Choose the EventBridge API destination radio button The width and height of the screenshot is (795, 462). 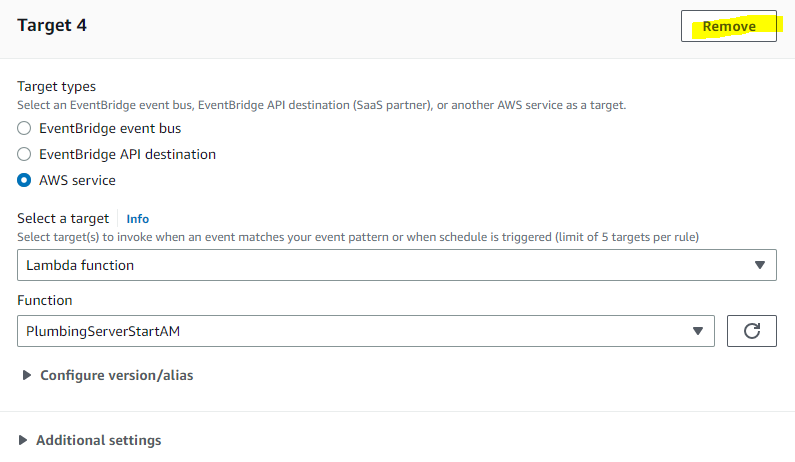coord(24,155)
